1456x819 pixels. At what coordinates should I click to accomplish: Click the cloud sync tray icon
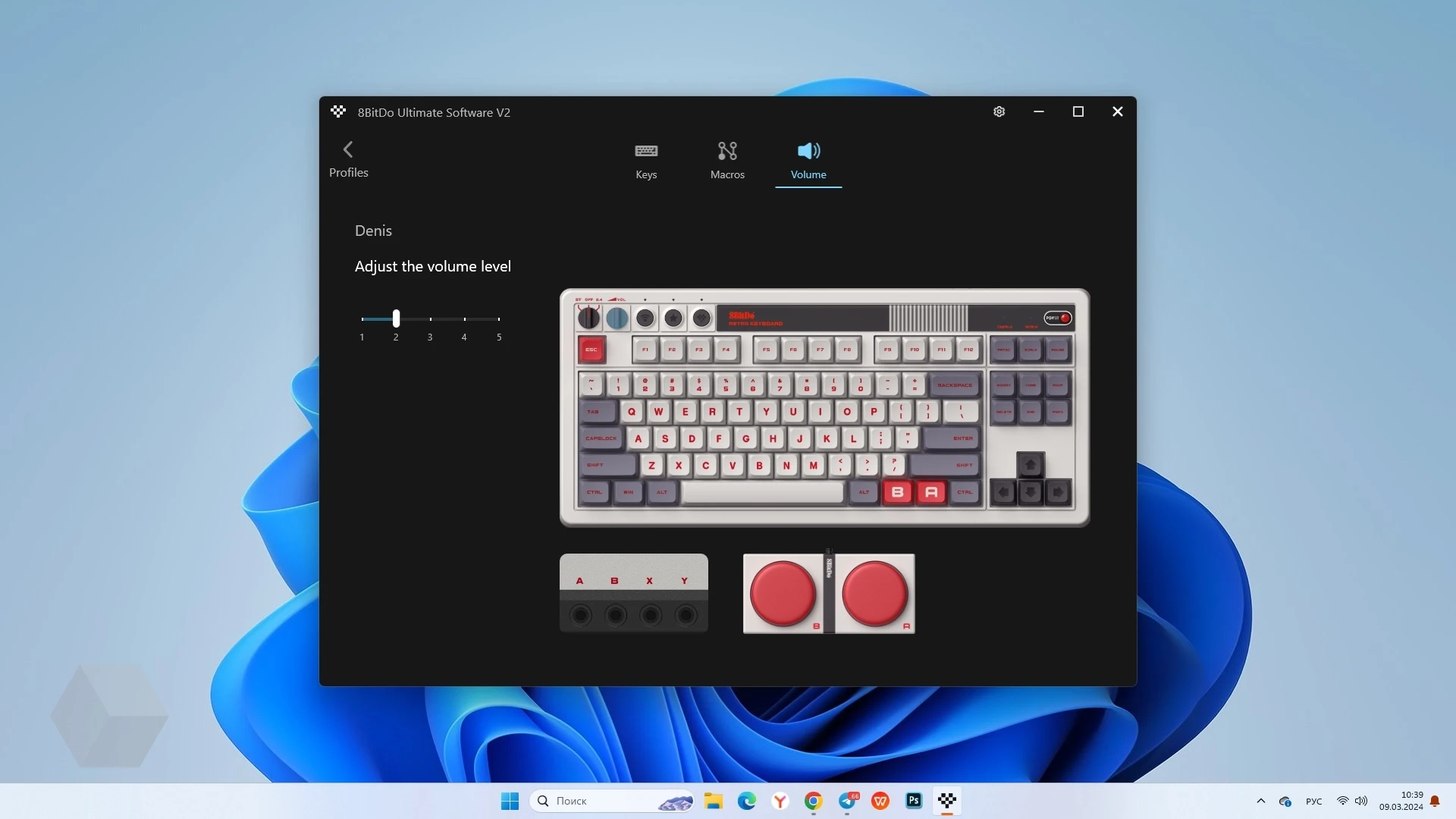coord(1285,801)
